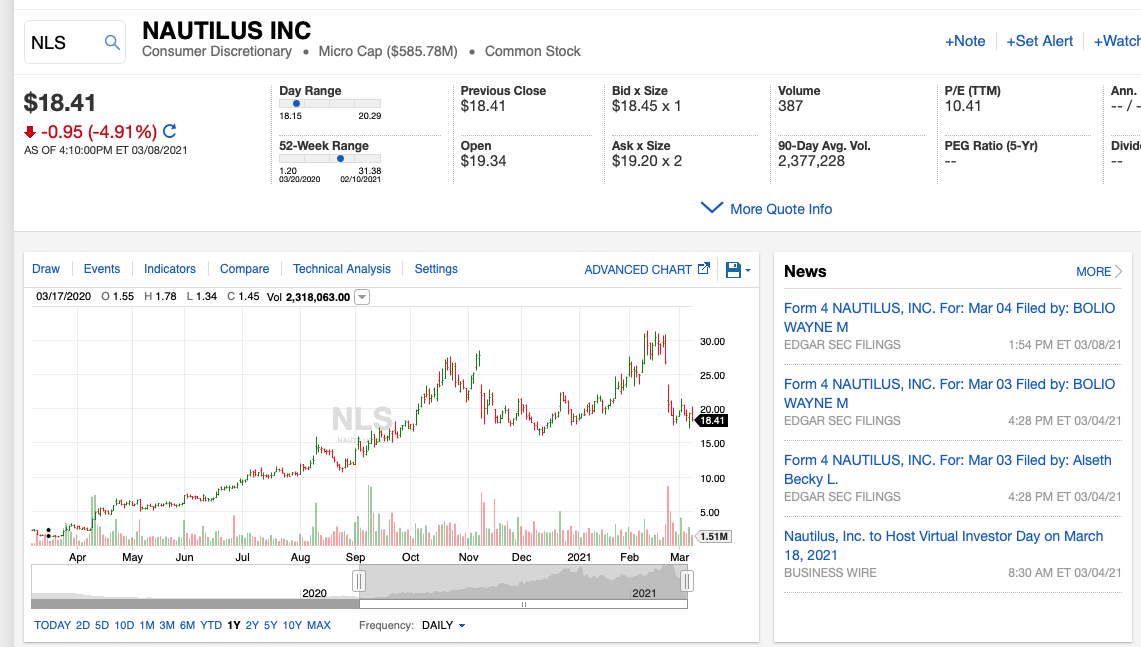Click the Ask x Size value $19.20 x 2
Viewport: 1141px width, 647px height.
647,161
